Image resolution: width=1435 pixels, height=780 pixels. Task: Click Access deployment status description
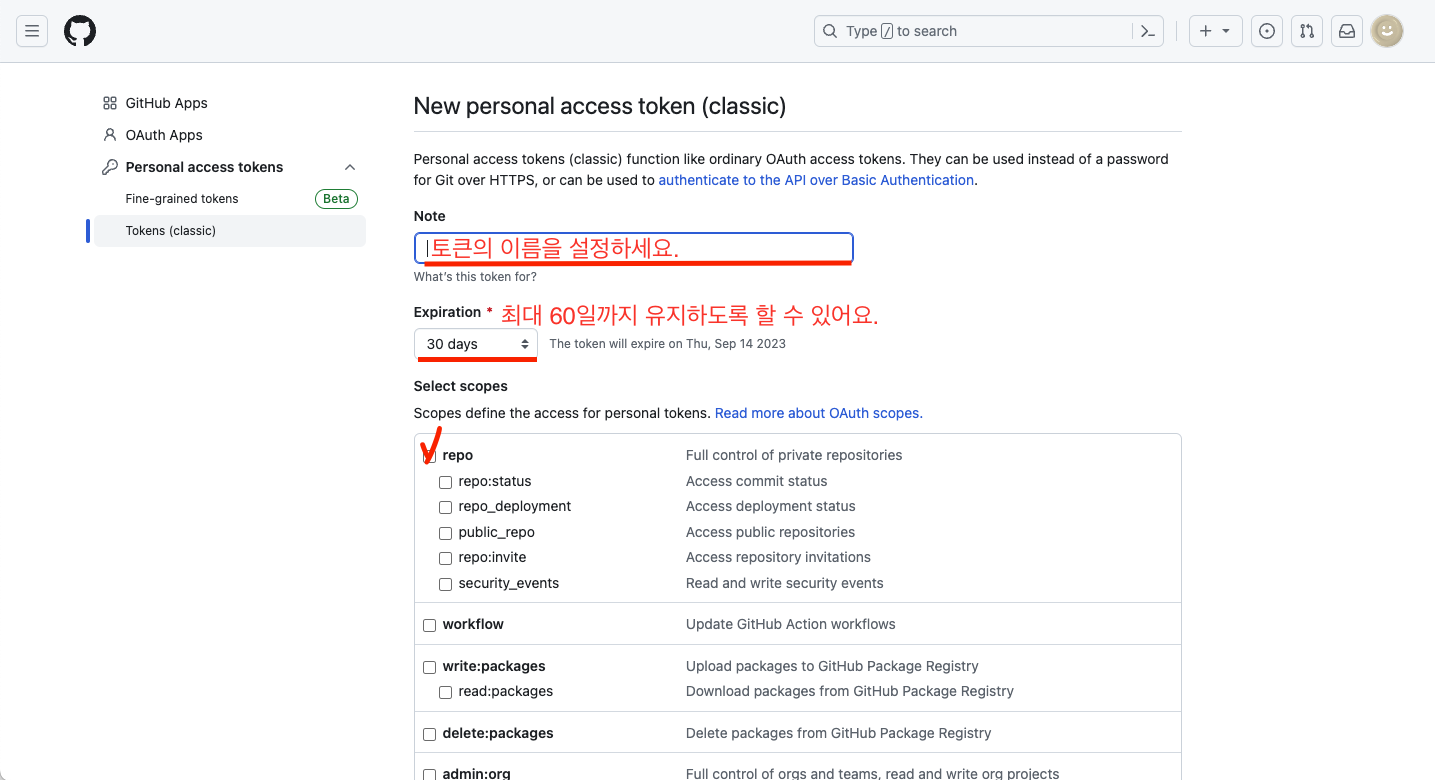click(771, 506)
